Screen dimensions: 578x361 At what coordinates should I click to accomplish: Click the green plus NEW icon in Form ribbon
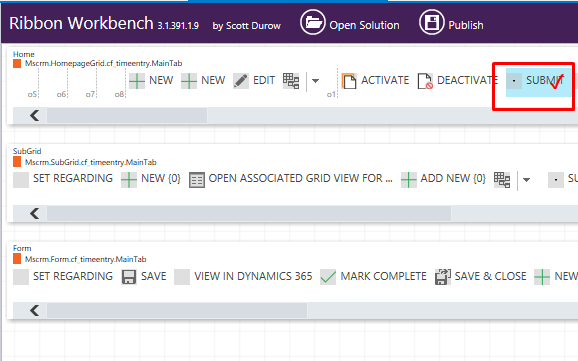click(x=542, y=277)
